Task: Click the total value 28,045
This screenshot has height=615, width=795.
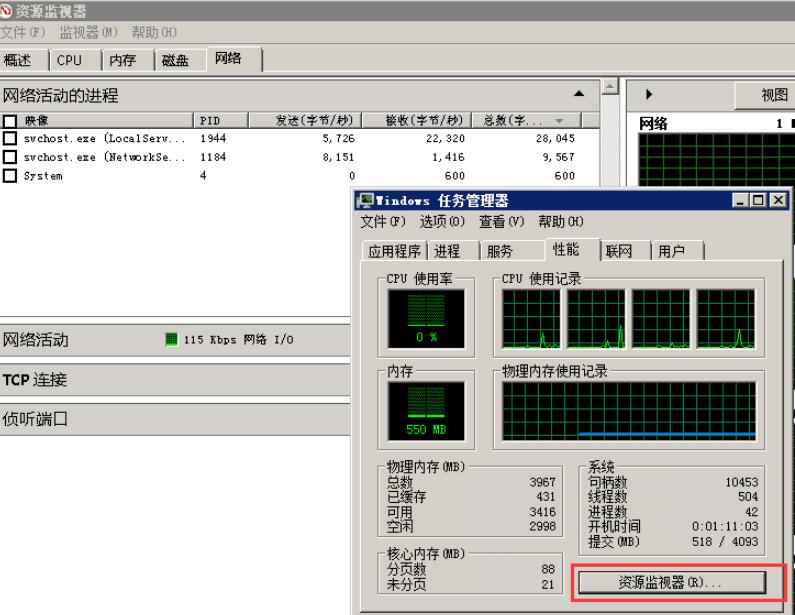Action: click(x=556, y=138)
